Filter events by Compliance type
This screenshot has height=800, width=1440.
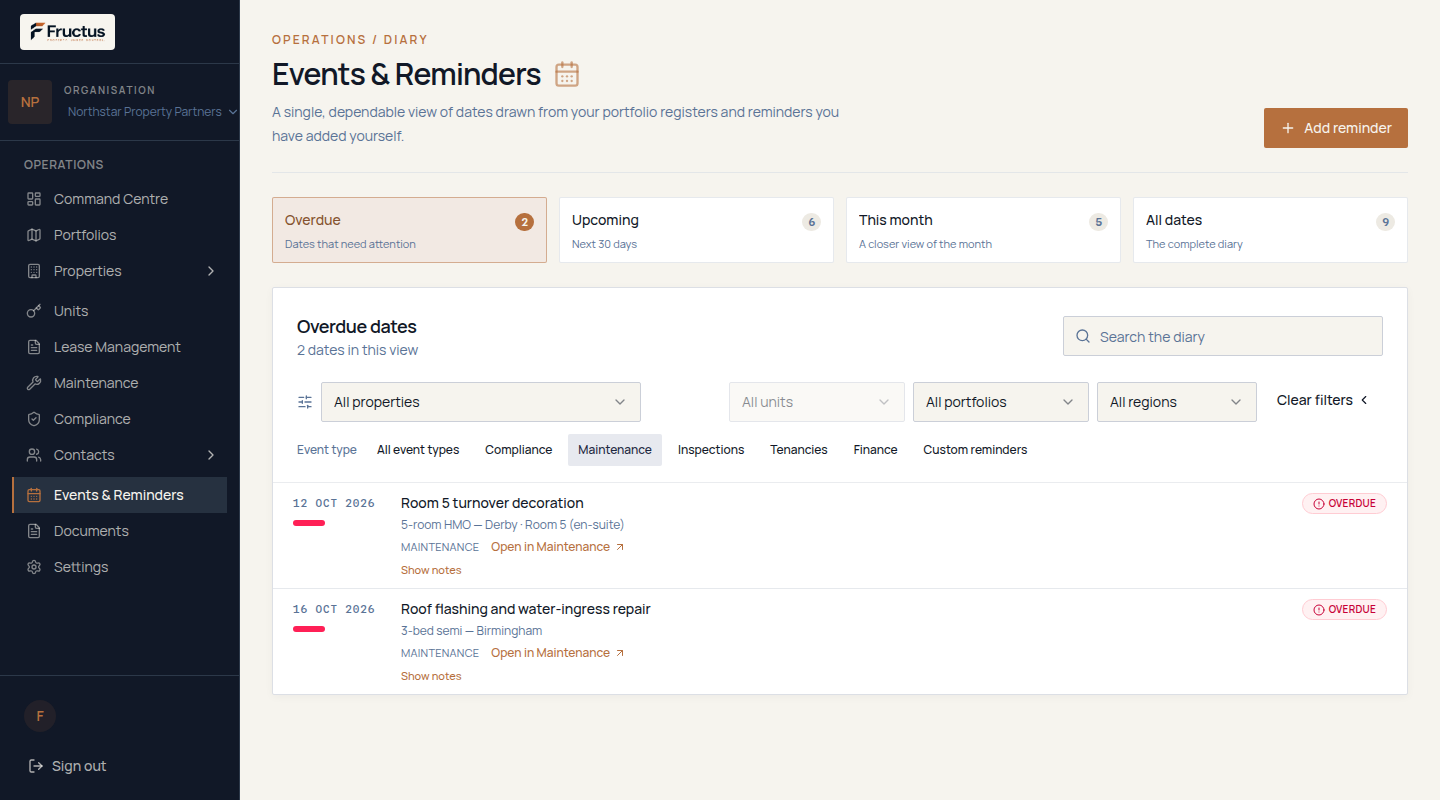(519, 450)
